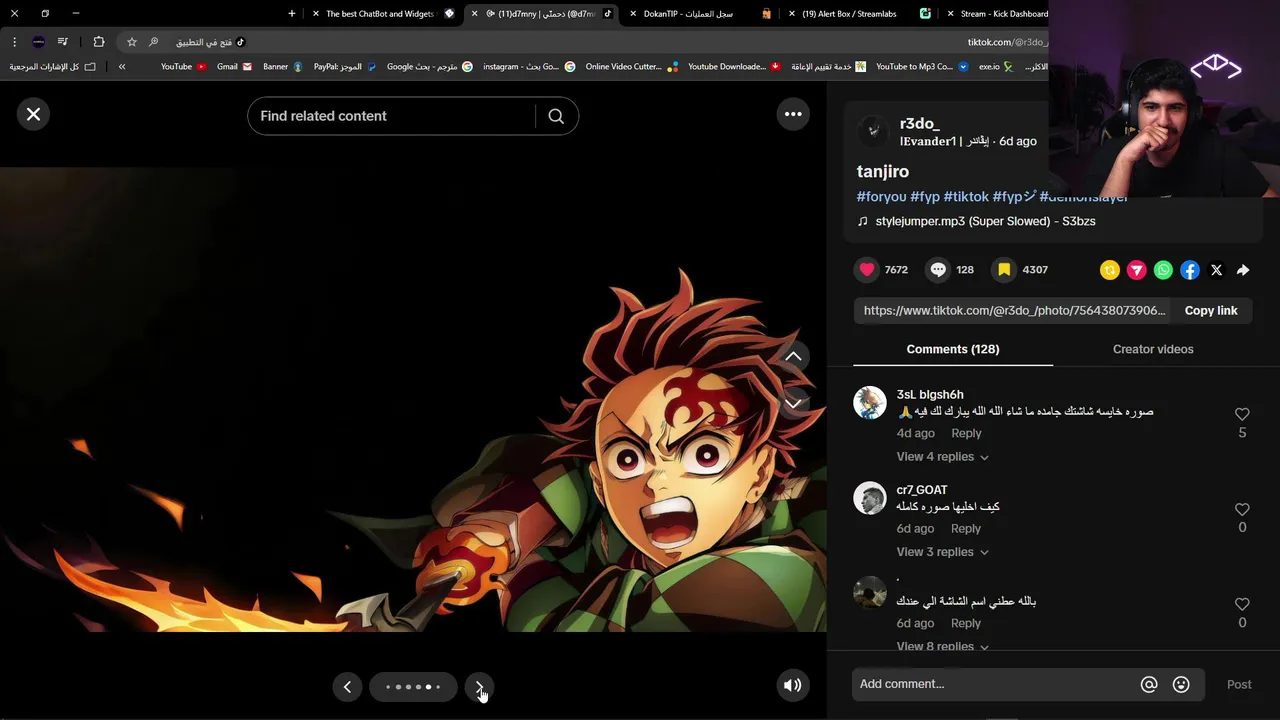This screenshot has height=720, width=1280.
Task: Share the post to Facebook
Action: 1190,270
